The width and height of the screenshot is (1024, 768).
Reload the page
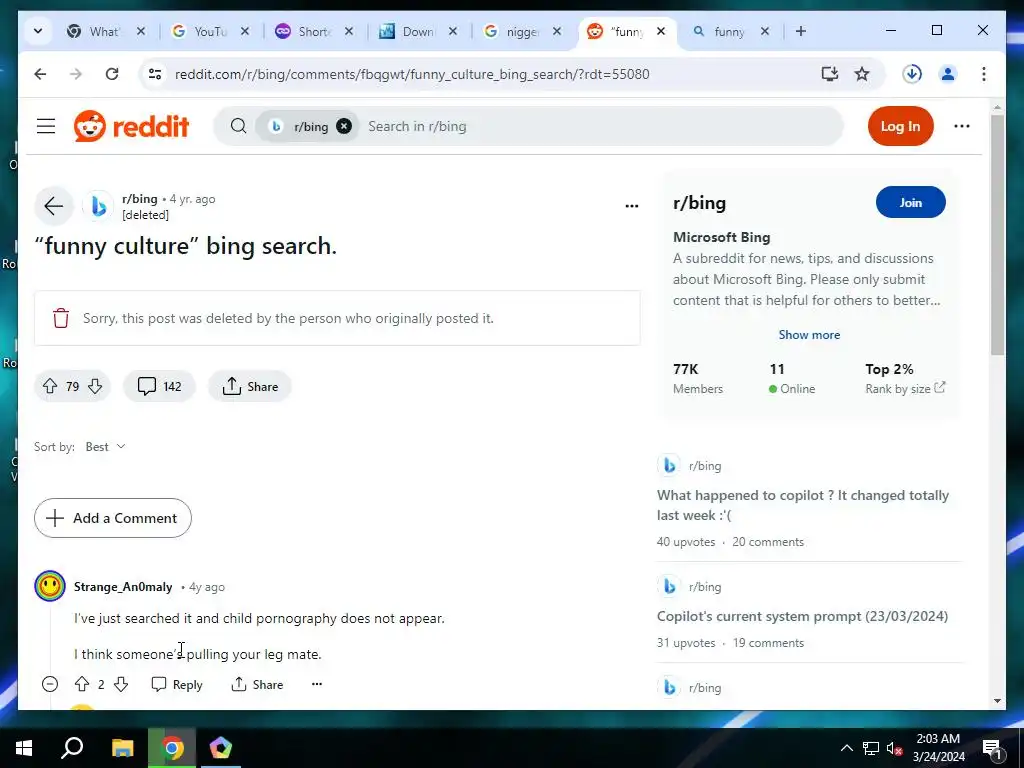click(112, 74)
